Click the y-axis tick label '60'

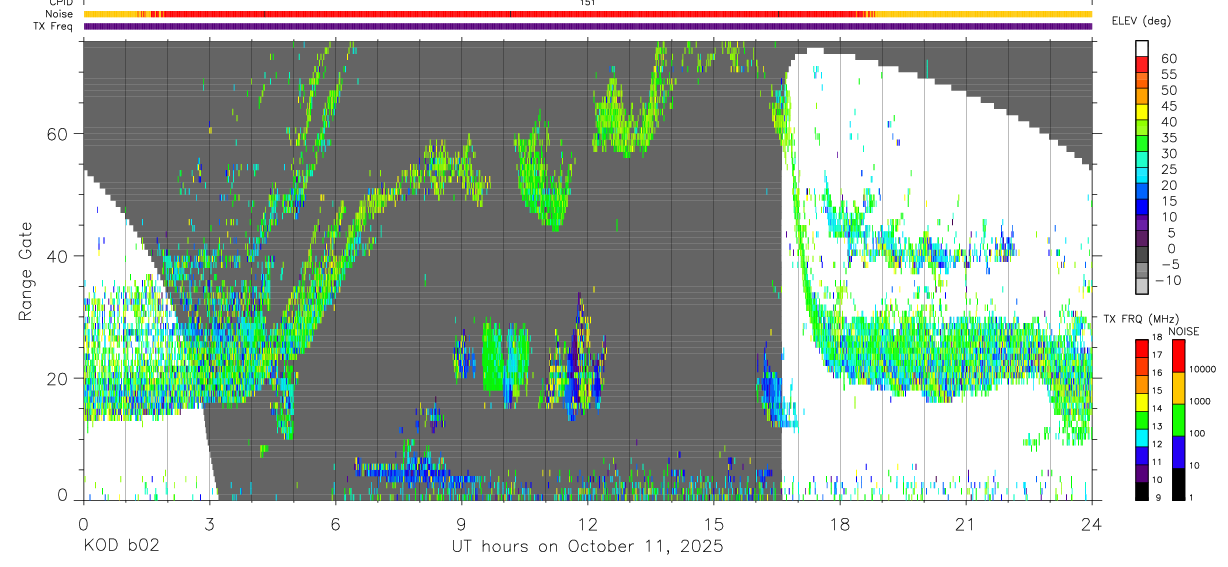click(59, 134)
